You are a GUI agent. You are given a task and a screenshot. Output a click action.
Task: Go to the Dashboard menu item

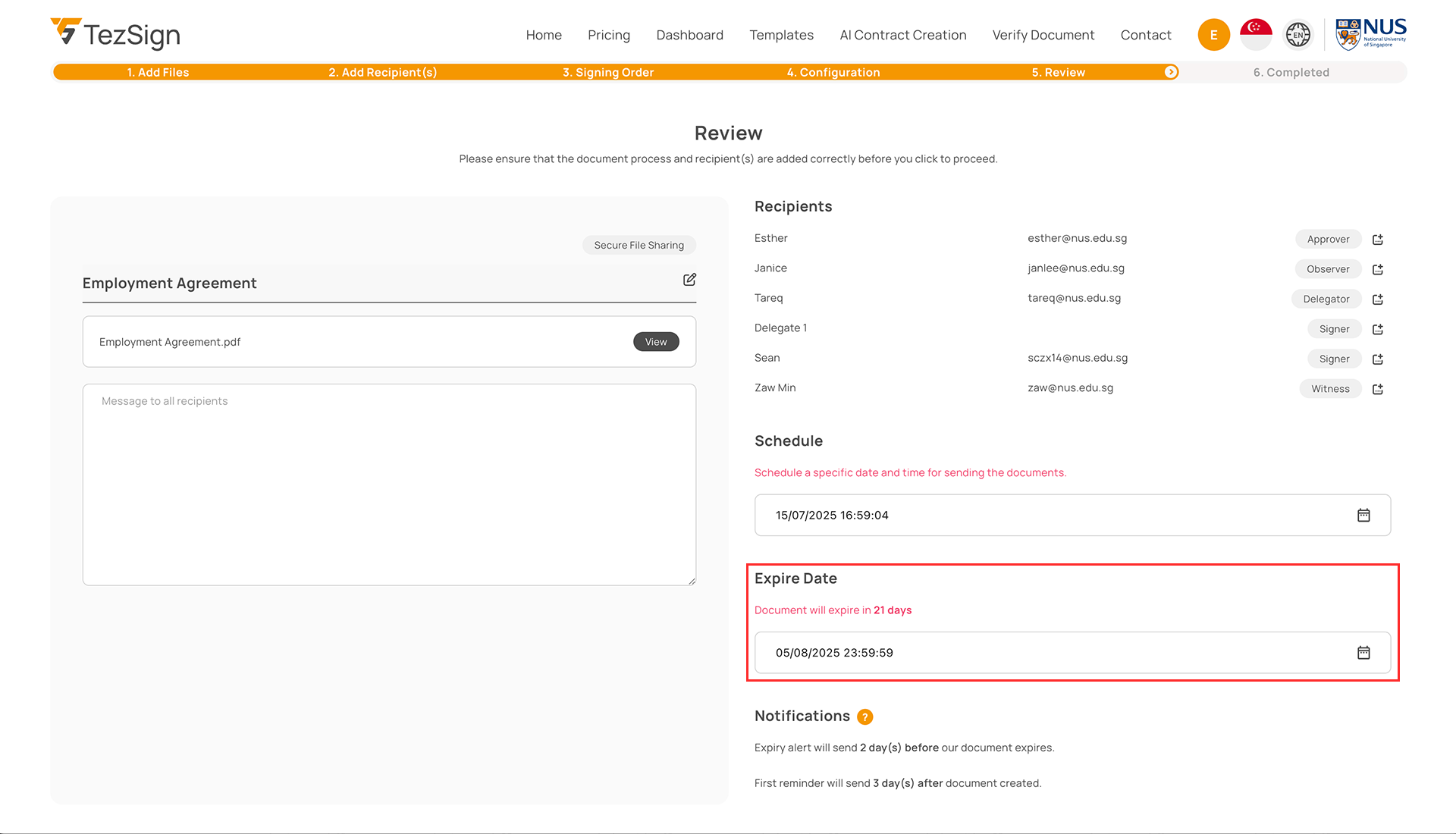(x=689, y=35)
